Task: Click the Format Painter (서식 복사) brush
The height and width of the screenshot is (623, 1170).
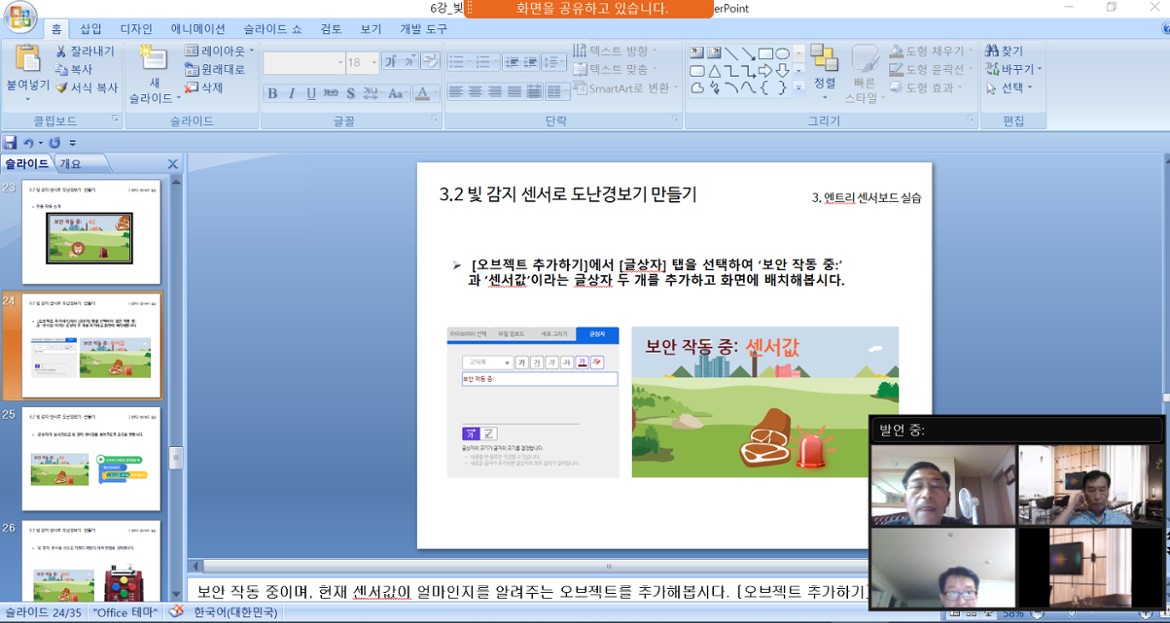Action: (x=61, y=88)
